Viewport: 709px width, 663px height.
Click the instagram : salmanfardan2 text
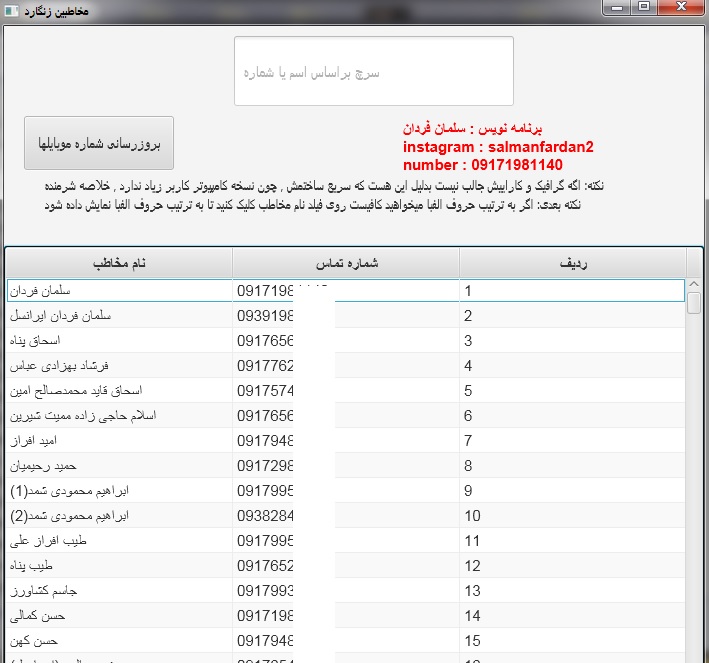[x=498, y=147]
